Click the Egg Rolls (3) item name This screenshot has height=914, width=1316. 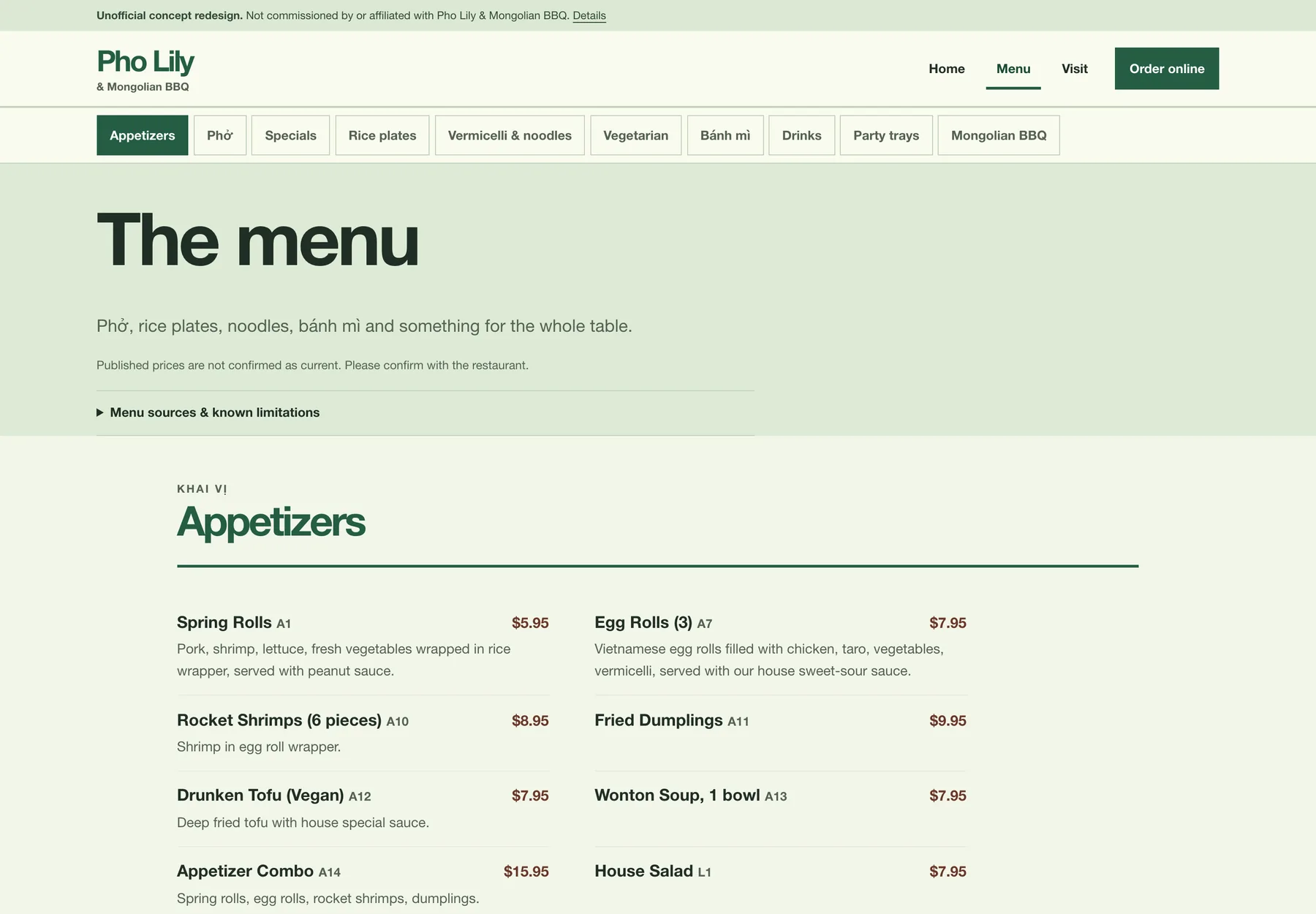pos(643,622)
